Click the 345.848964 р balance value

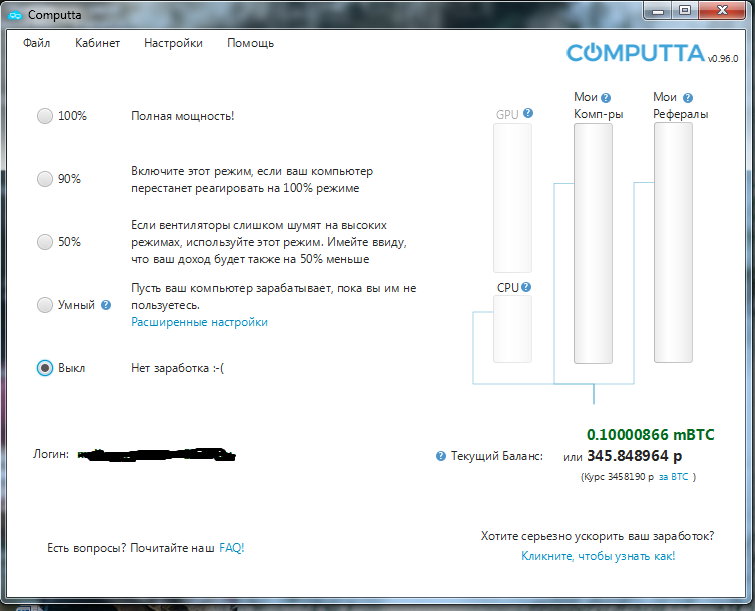tap(635, 455)
